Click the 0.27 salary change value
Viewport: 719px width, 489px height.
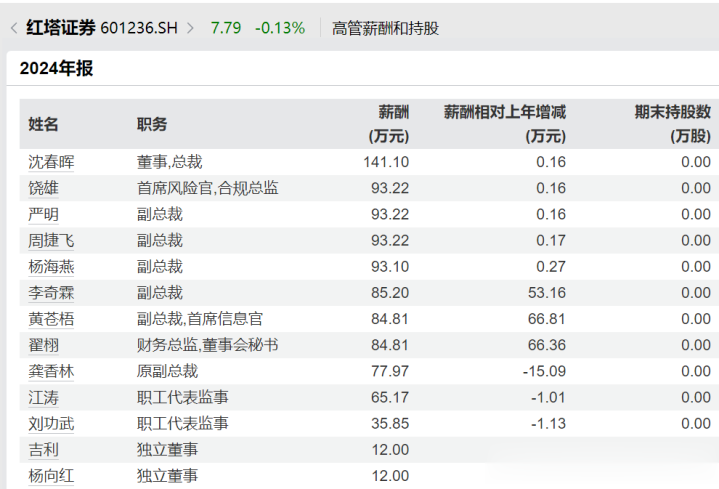pyautogui.click(x=551, y=267)
